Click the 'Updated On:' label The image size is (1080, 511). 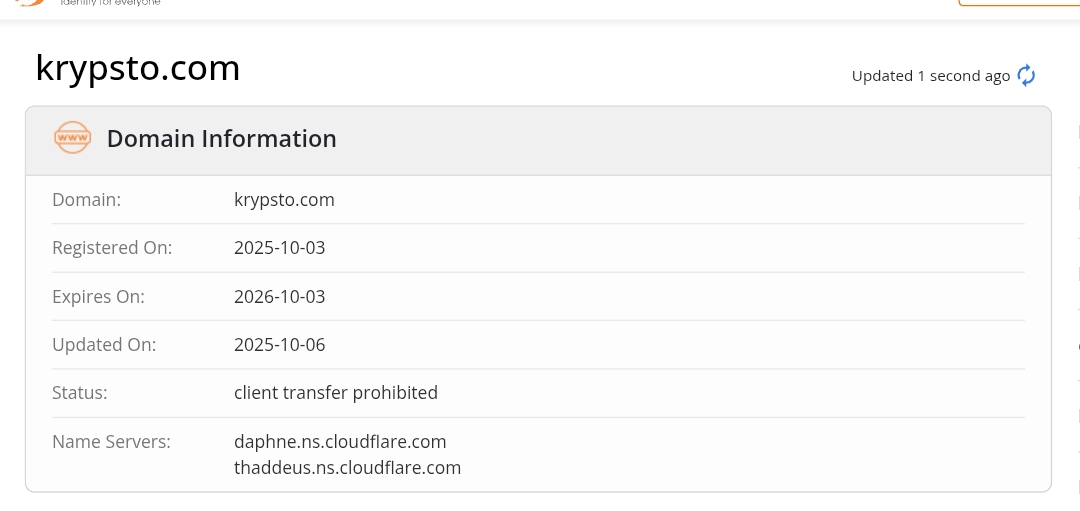pyautogui.click(x=104, y=345)
